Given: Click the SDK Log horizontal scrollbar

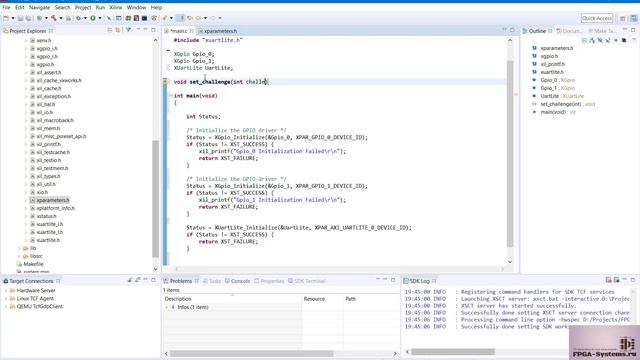Looking at the screenshot, I should (x=453, y=351).
